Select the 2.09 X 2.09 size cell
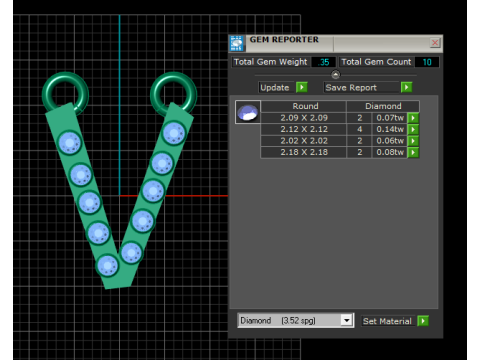The image size is (480, 360). [x=304, y=118]
